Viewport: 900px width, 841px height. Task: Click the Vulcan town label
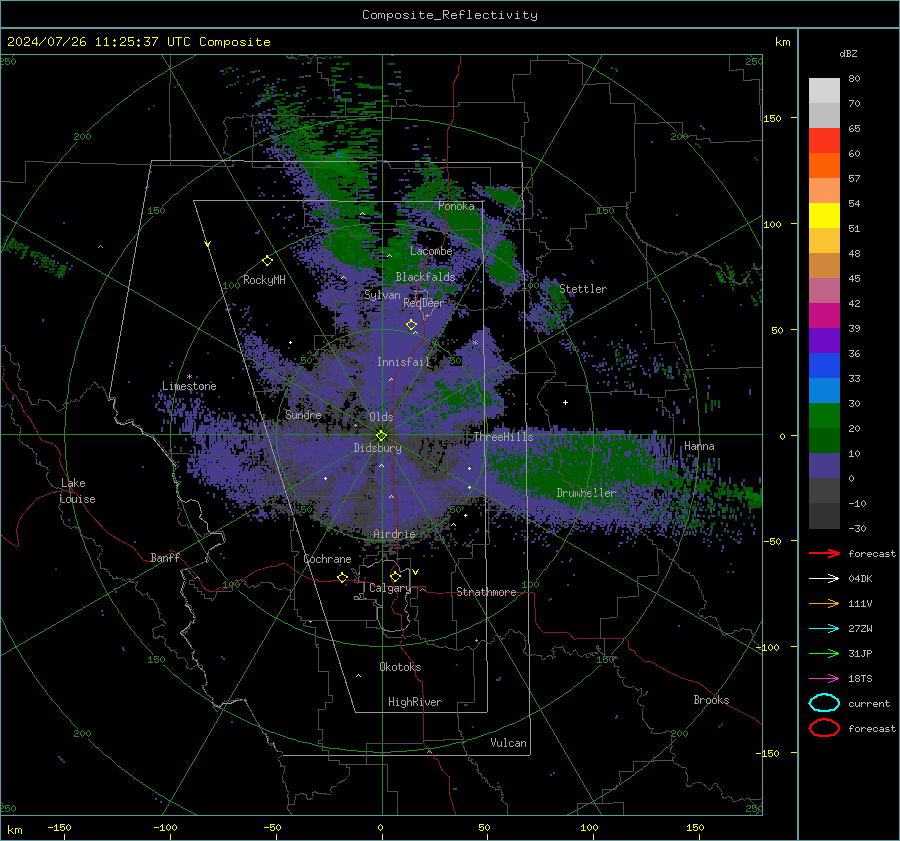[x=508, y=743]
